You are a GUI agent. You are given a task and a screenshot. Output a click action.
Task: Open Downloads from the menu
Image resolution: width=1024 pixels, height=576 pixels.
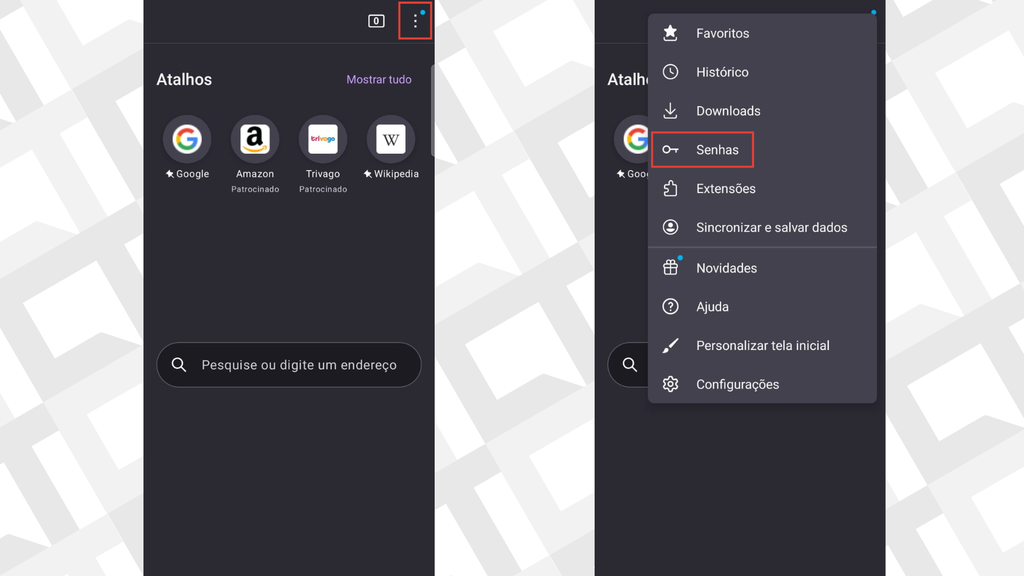(728, 110)
